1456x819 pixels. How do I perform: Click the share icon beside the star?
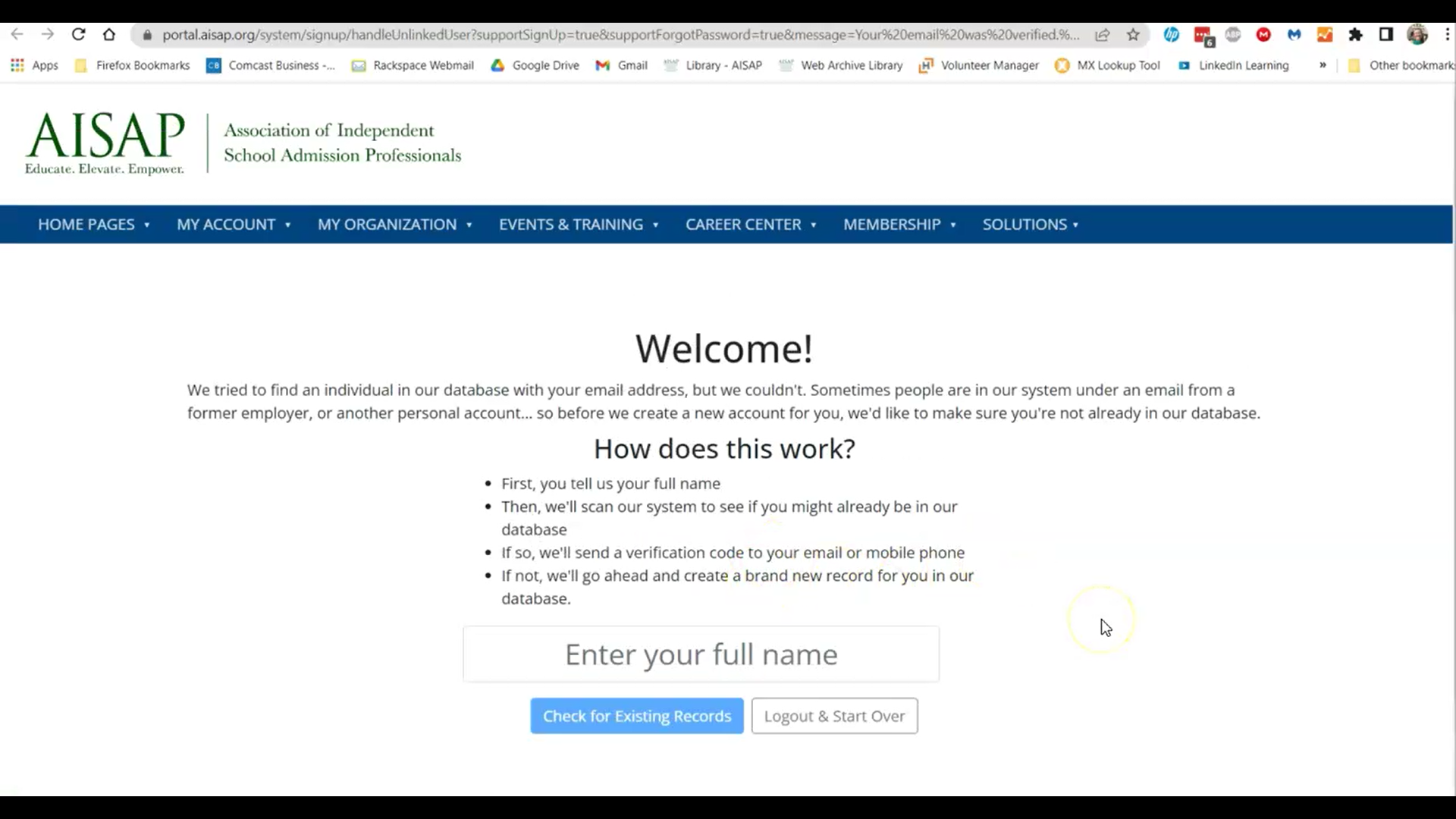[x=1103, y=35]
